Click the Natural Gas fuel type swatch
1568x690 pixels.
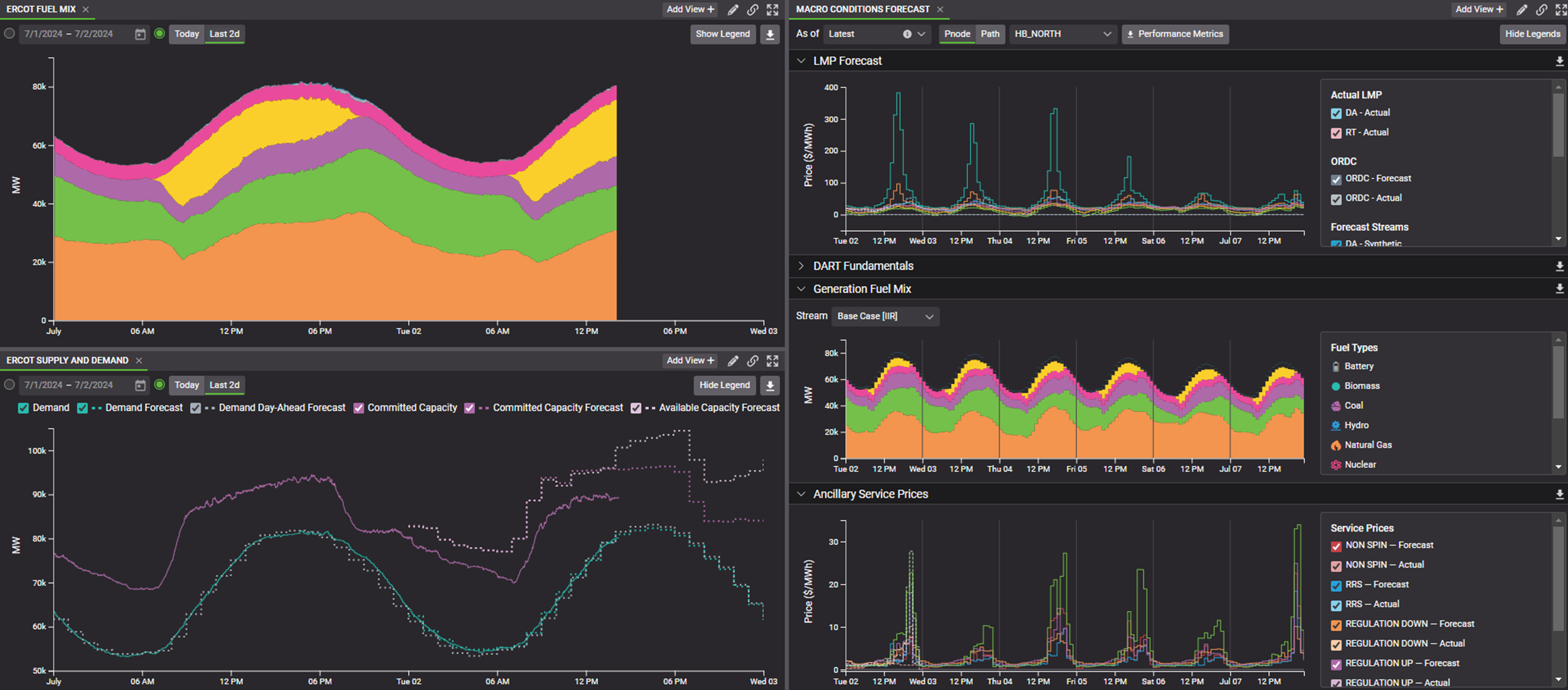pos(1336,446)
